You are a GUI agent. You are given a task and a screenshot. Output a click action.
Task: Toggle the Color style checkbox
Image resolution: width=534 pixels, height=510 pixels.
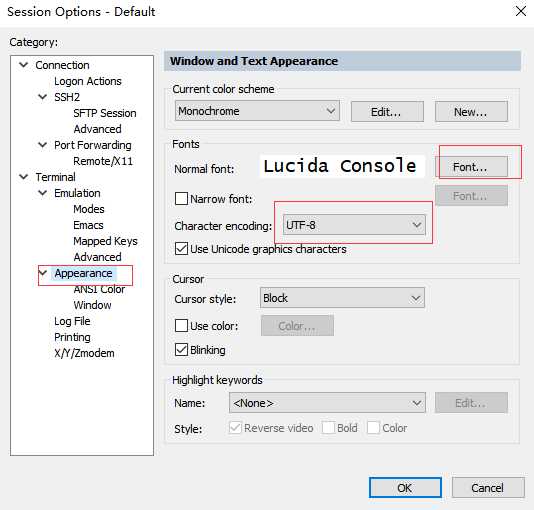pos(373,428)
